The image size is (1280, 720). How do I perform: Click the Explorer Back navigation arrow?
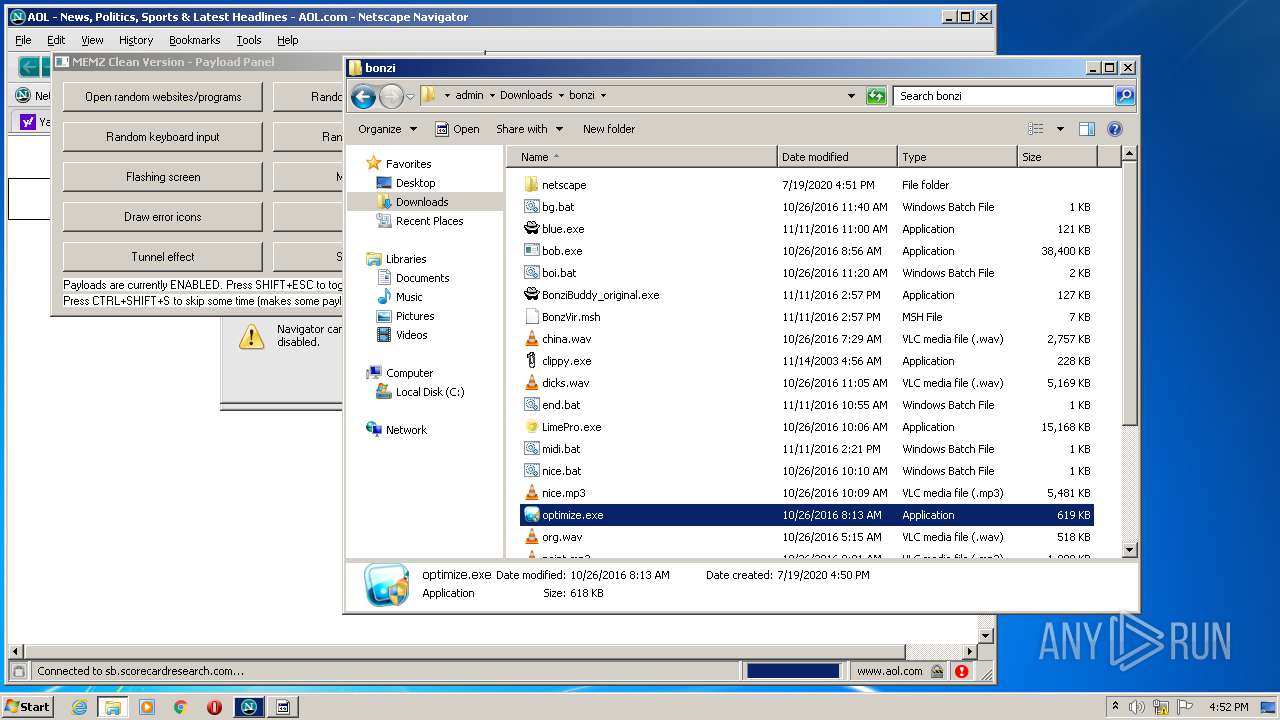[363, 96]
